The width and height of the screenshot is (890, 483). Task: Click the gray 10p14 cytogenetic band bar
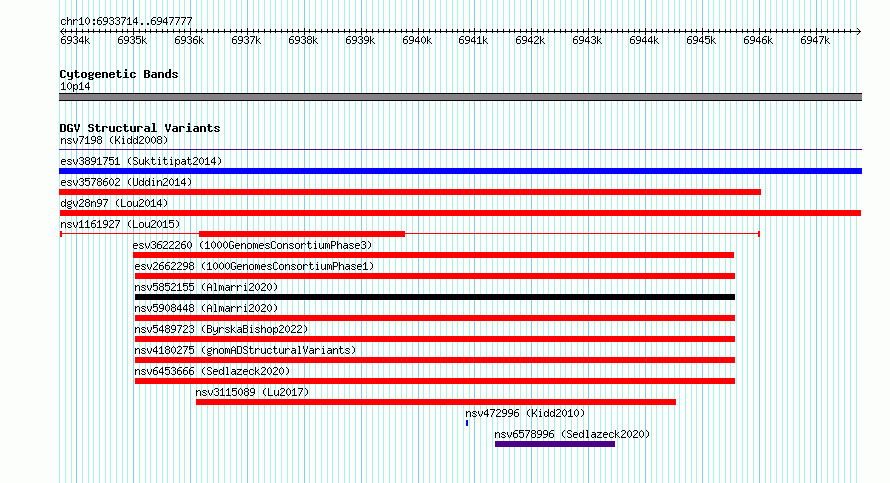(460, 97)
